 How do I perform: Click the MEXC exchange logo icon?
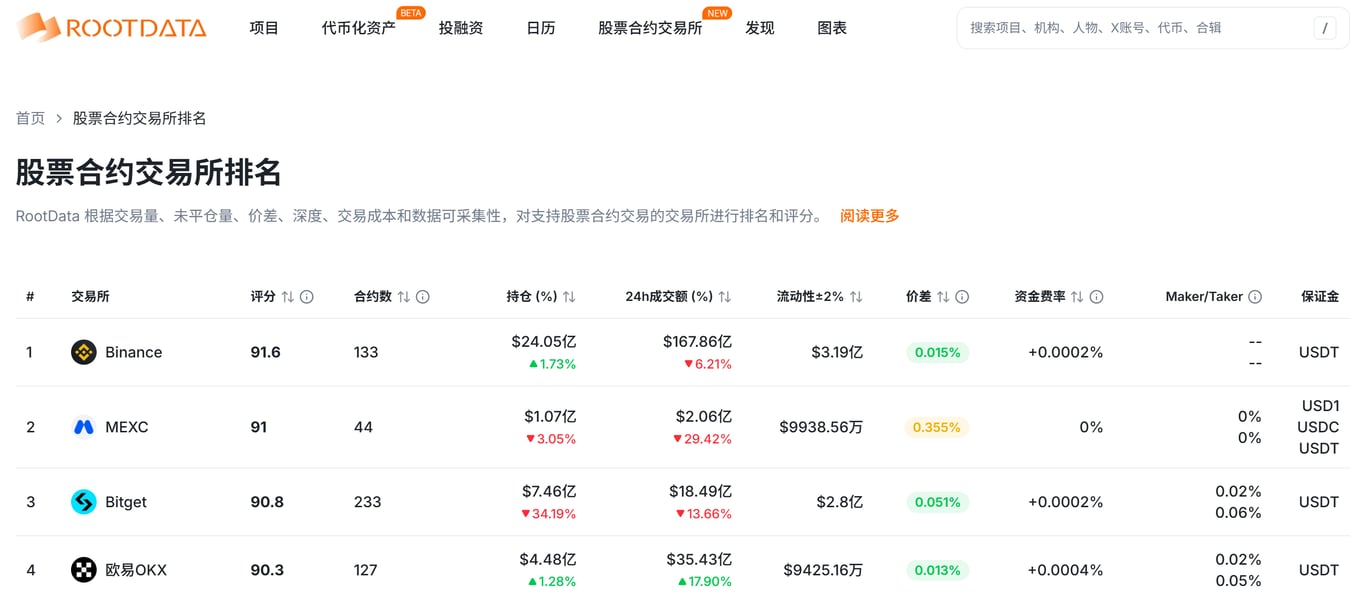pyautogui.click(x=84, y=427)
